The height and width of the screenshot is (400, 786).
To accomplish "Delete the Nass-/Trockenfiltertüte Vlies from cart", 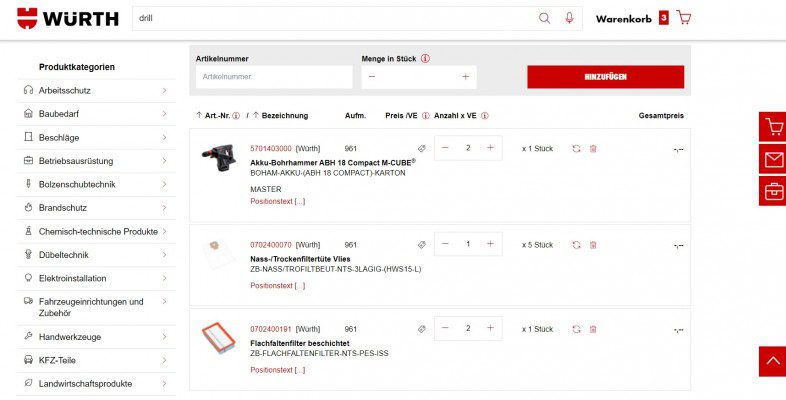I will (x=593, y=245).
